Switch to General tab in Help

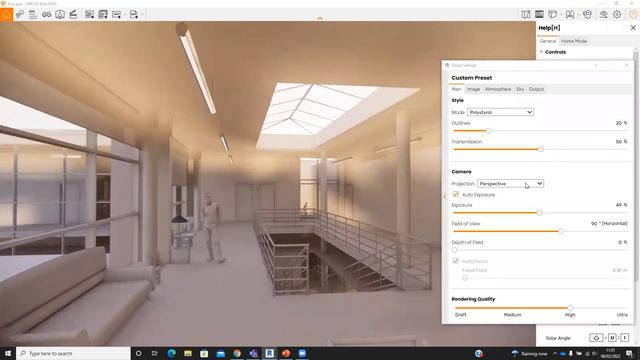547,41
